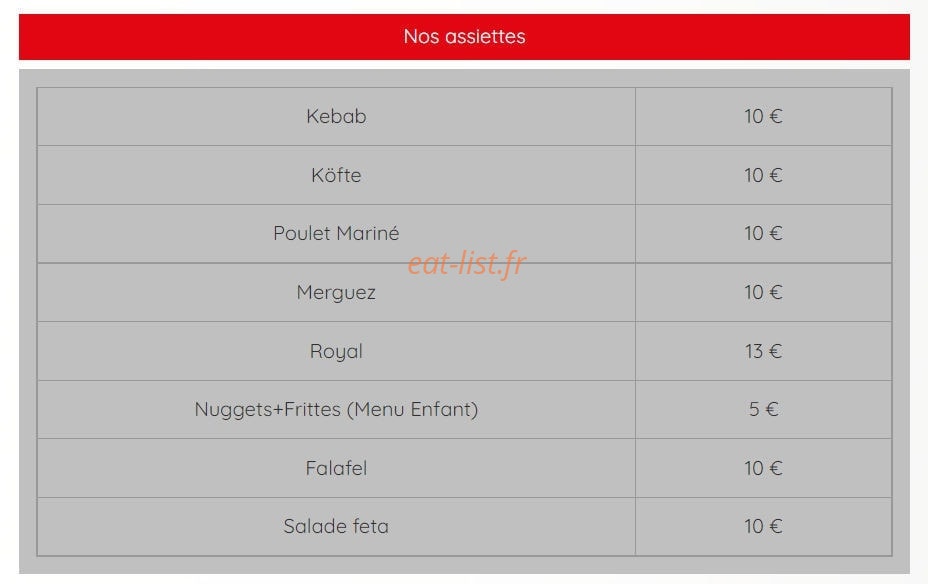Image resolution: width=928 pixels, height=584 pixels.
Task: Click the Poulet Mariné 10 € price
Action: coord(763,233)
